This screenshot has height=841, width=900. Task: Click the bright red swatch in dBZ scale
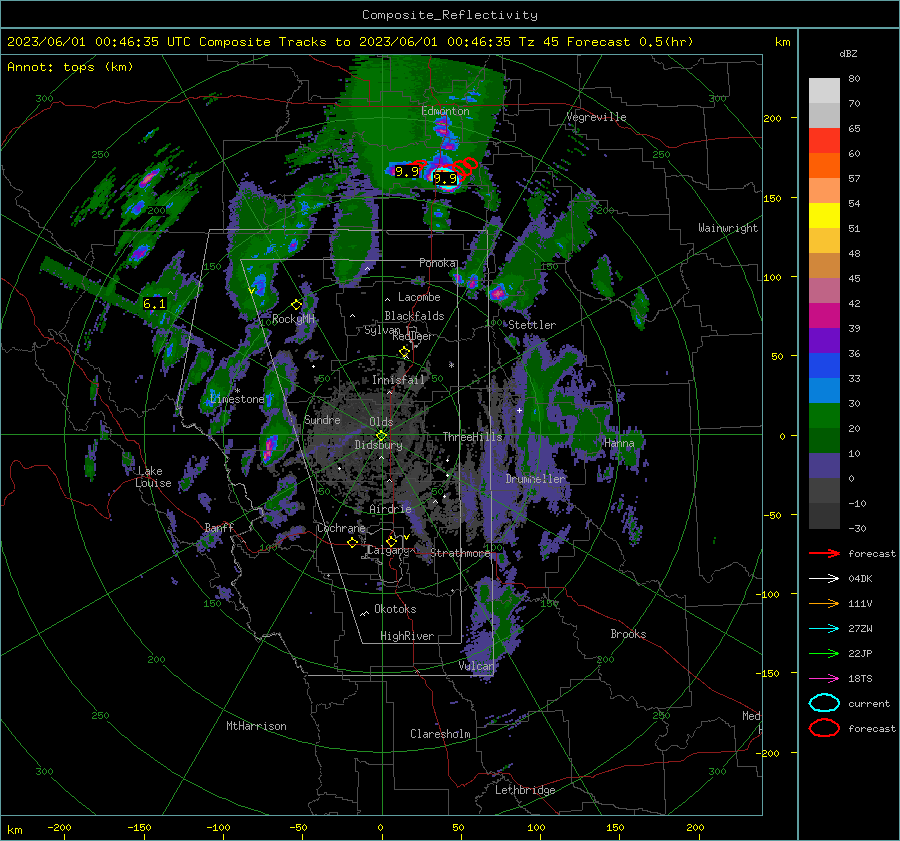(x=824, y=141)
